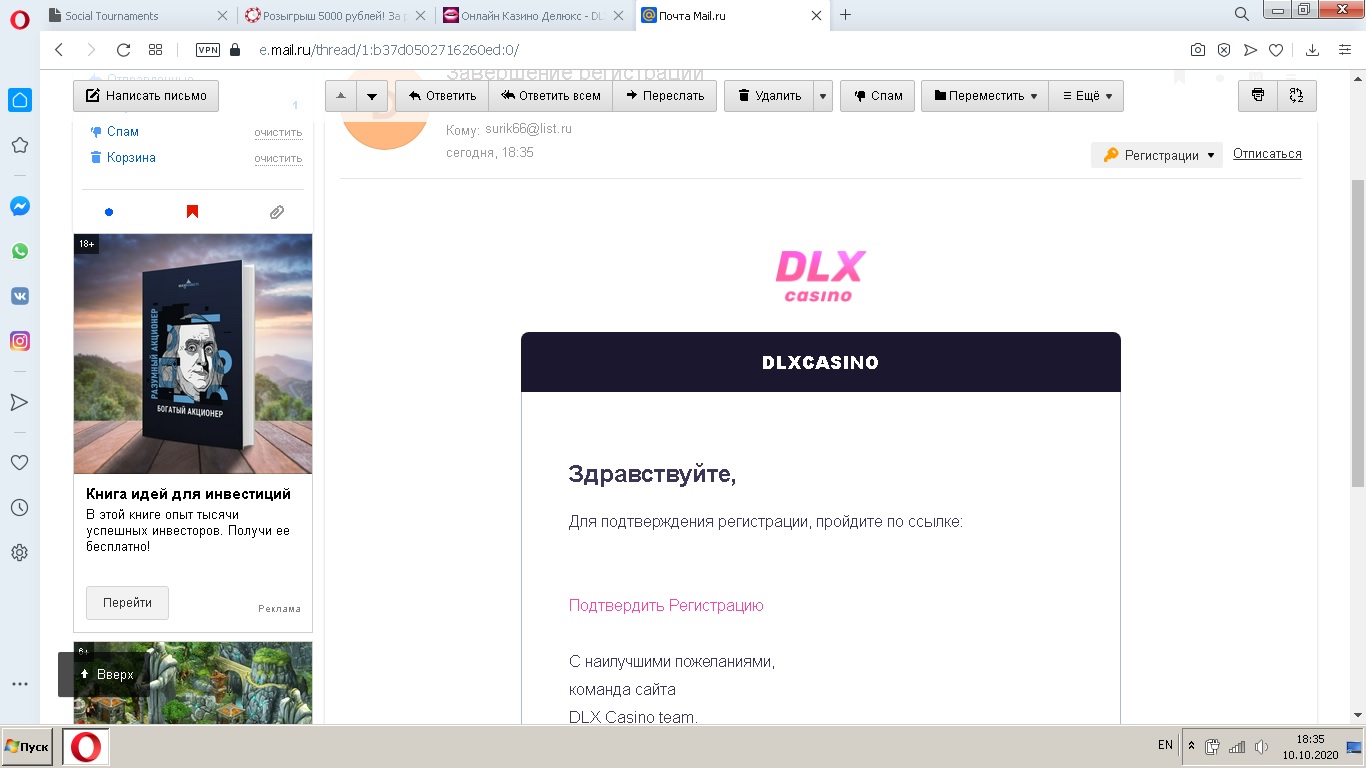The image size is (1366, 768).
Task: Open the Opera main menu logo
Action: 19,19
